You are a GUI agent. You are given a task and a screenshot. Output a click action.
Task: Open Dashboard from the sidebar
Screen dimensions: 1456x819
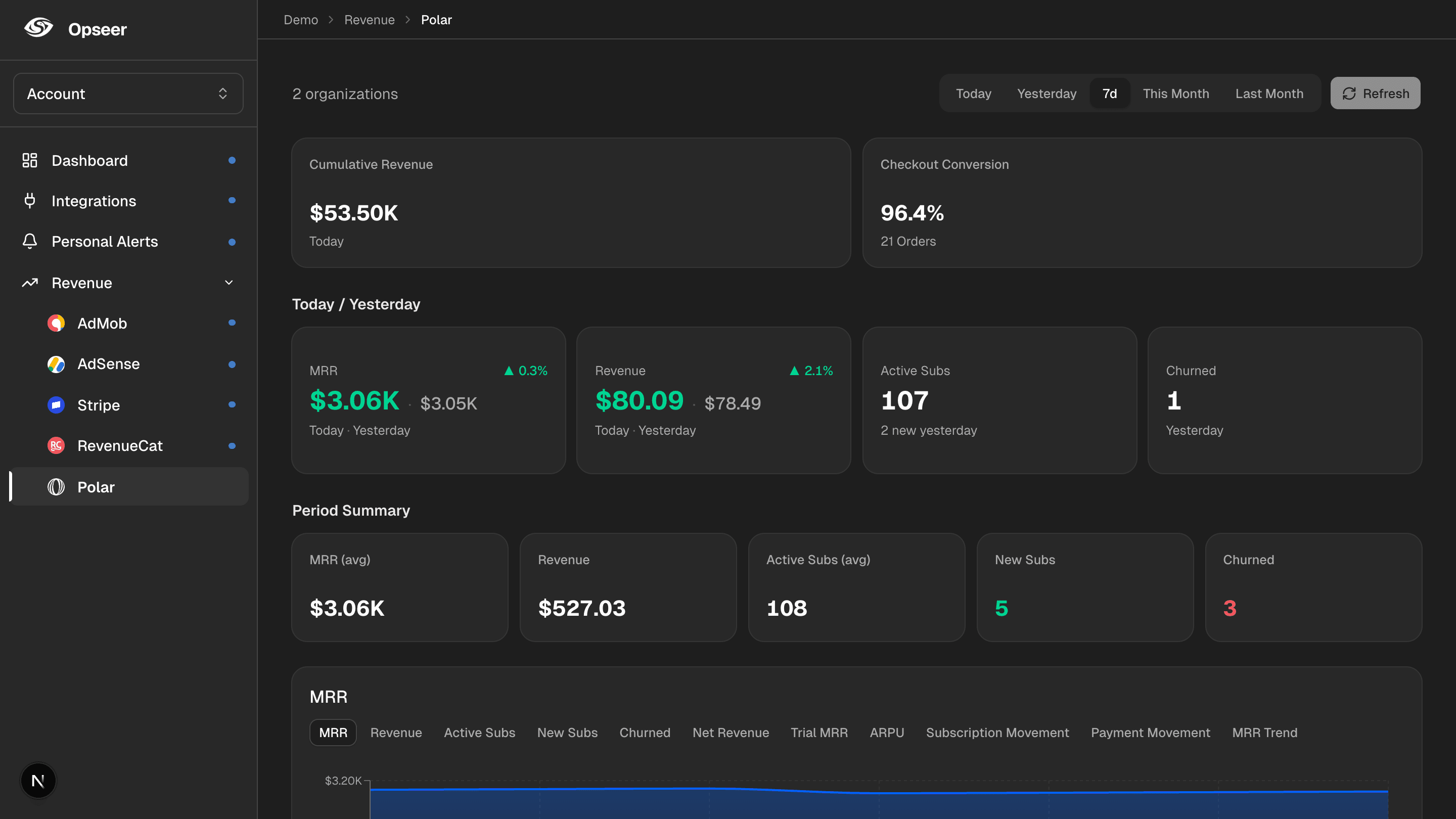tap(128, 161)
